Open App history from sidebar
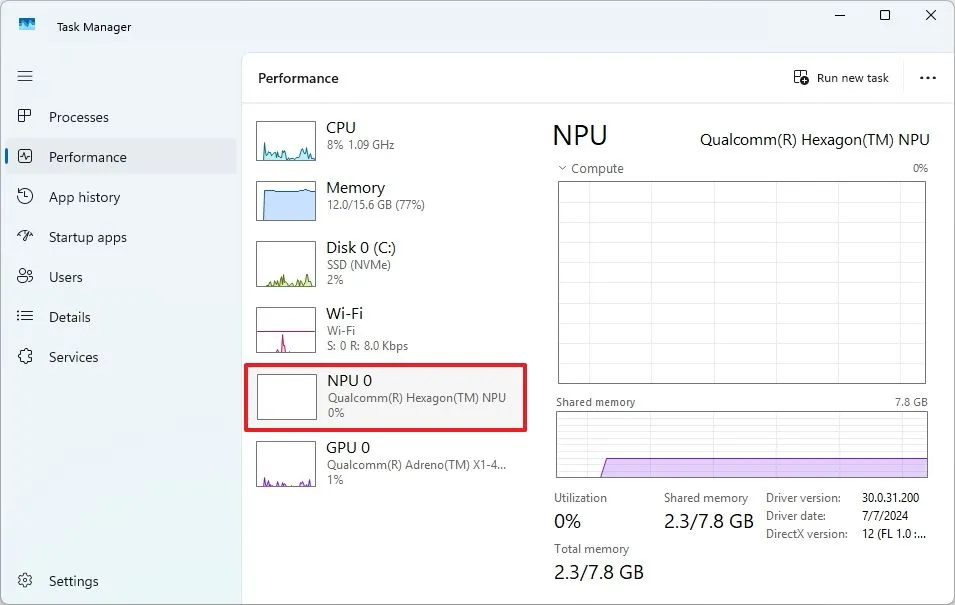Viewport: 955px width, 605px height. [x=86, y=197]
